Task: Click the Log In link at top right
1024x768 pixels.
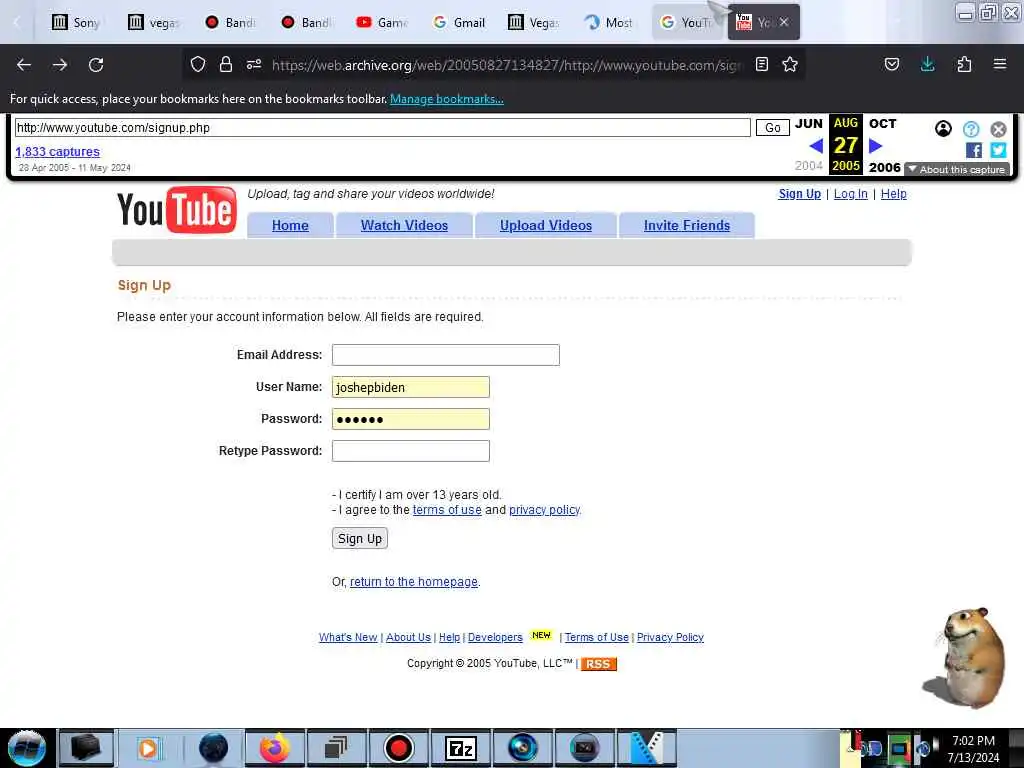Action: coord(850,194)
